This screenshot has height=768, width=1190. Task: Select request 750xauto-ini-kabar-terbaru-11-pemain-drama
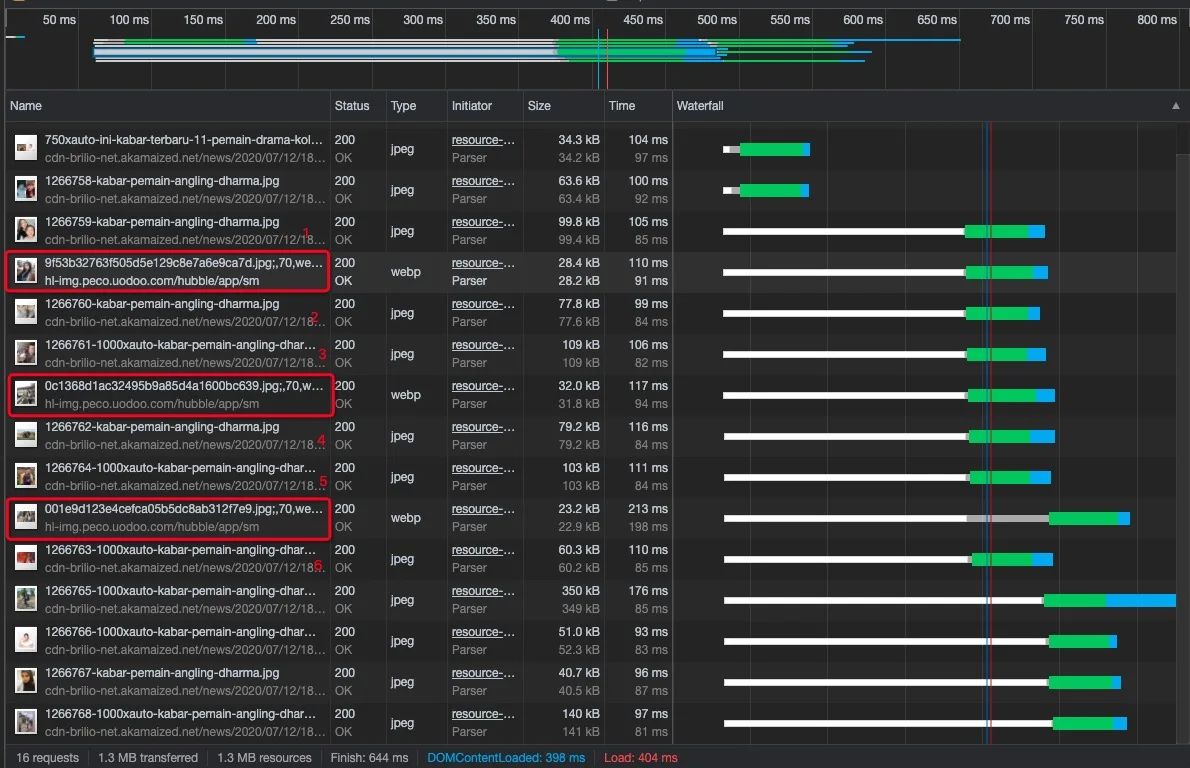(x=183, y=140)
